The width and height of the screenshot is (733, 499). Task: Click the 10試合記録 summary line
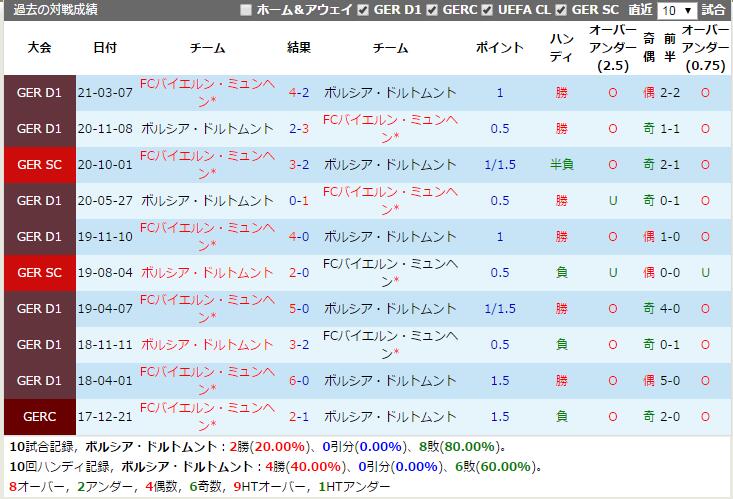point(258,447)
